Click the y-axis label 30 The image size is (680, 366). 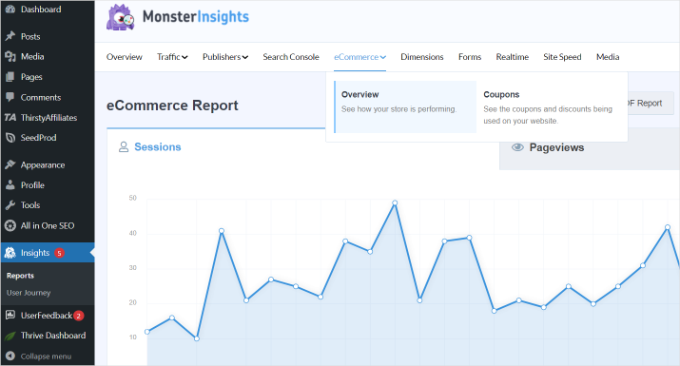point(133,268)
